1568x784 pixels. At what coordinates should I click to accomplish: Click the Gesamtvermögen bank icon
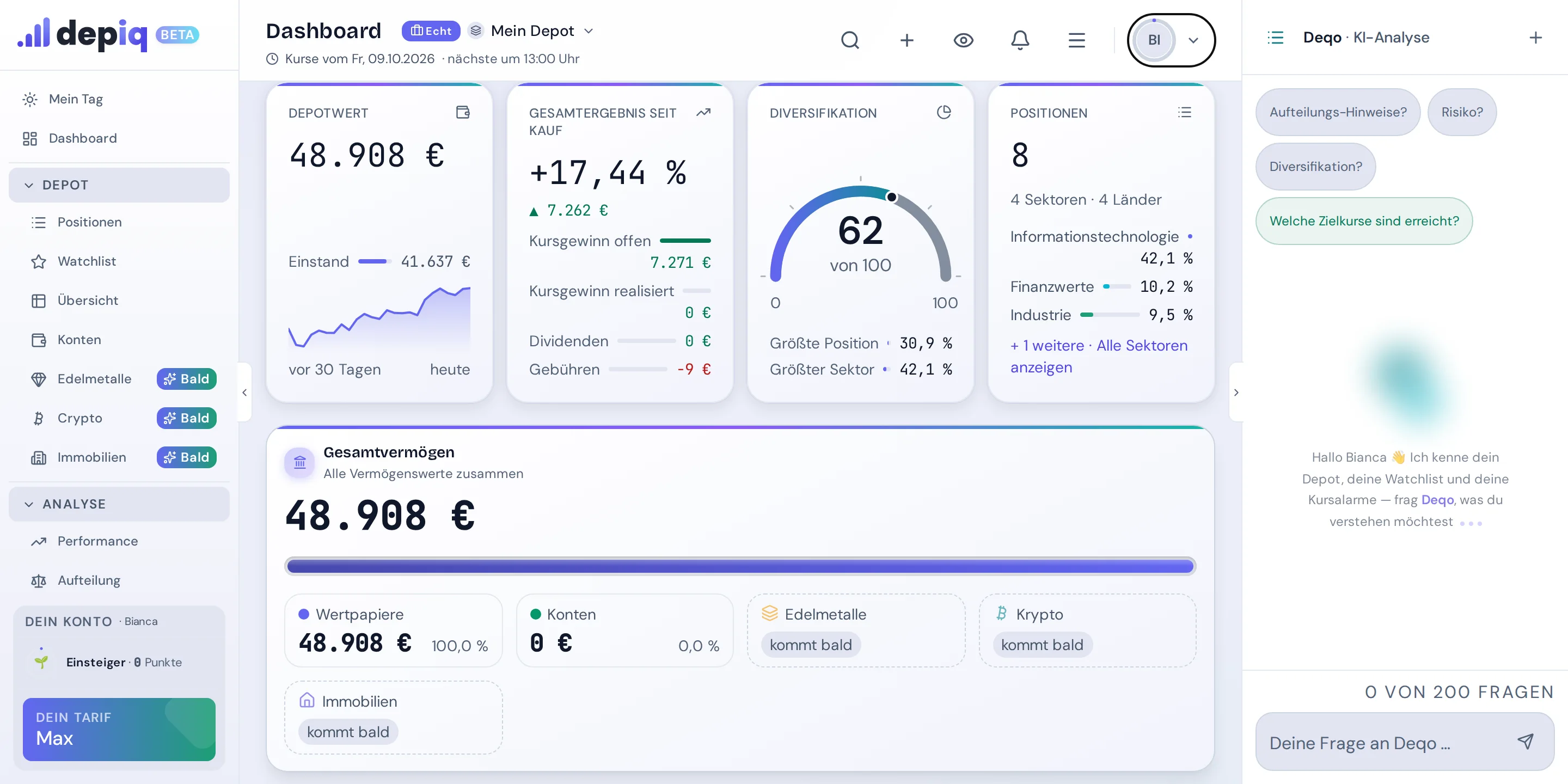click(x=299, y=463)
